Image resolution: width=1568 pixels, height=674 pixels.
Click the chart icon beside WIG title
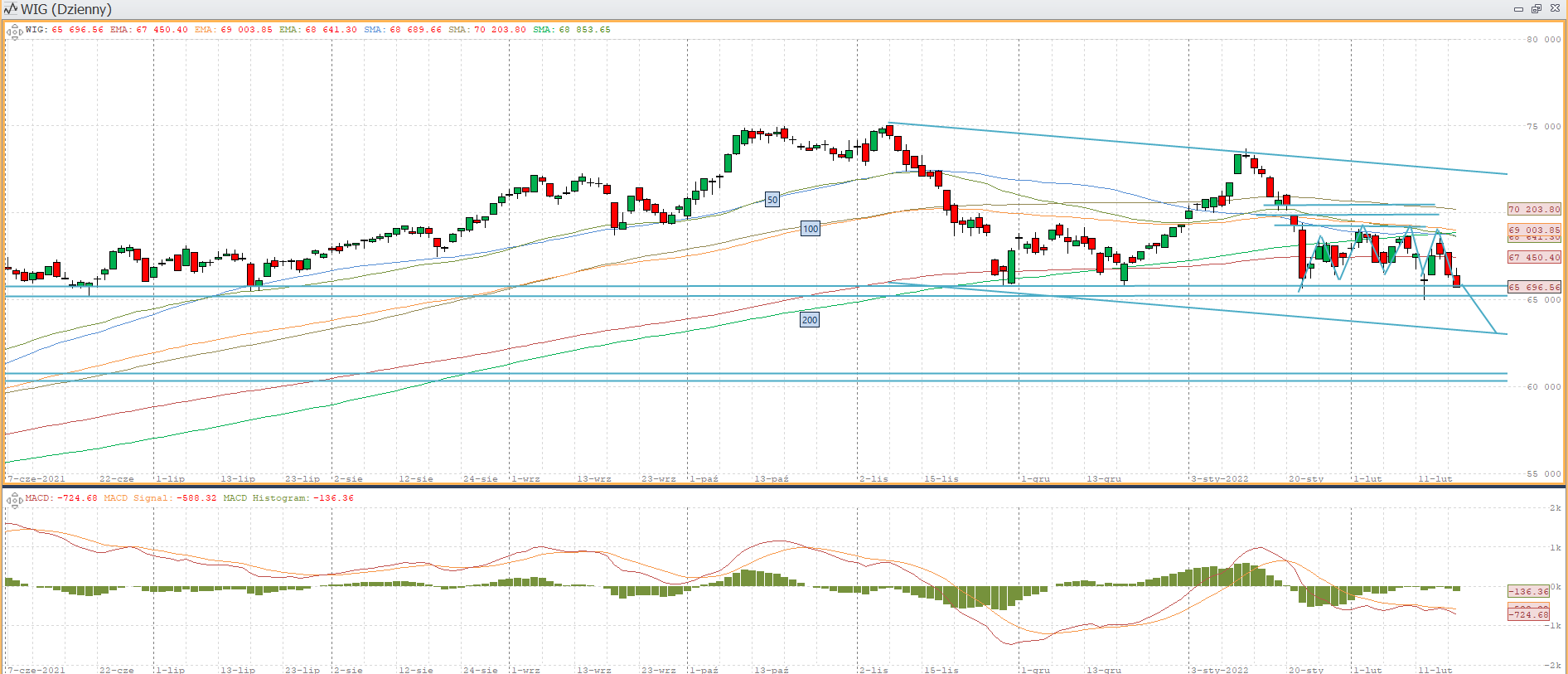click(11, 9)
